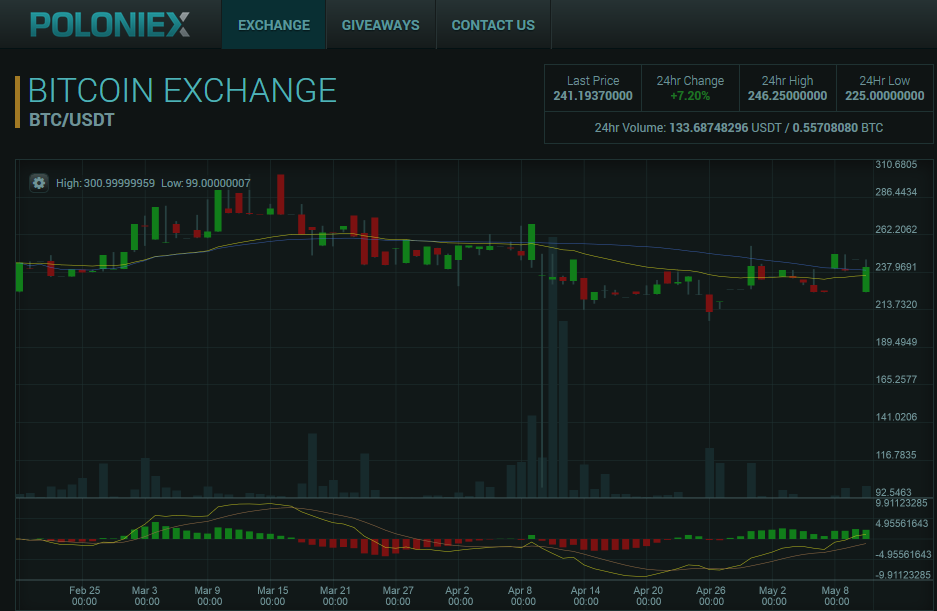The image size is (937, 611).
Task: Open the Contact Us tab
Action: pos(493,25)
